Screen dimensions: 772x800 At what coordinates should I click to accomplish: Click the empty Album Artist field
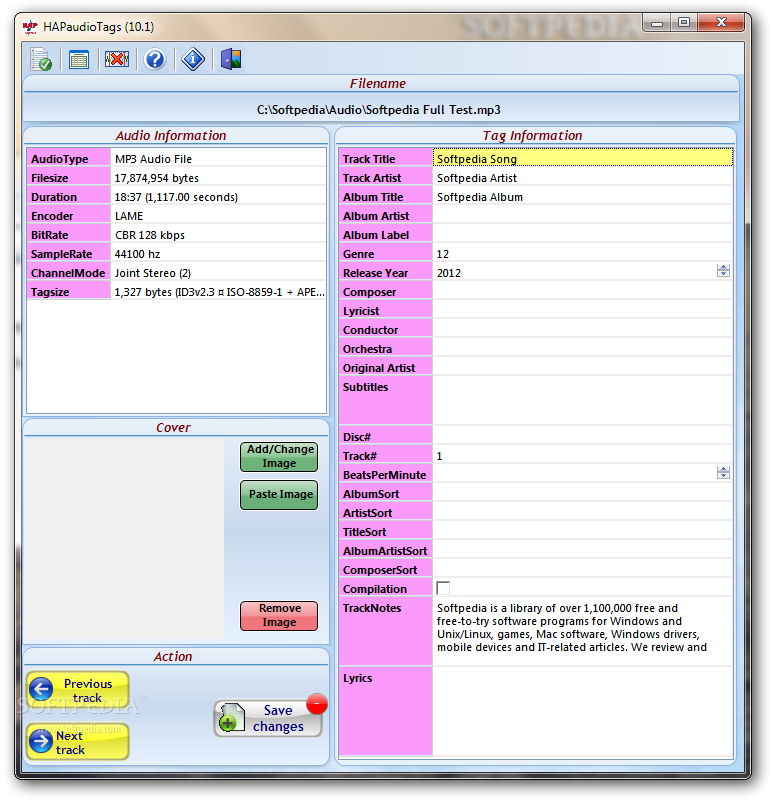(582, 215)
